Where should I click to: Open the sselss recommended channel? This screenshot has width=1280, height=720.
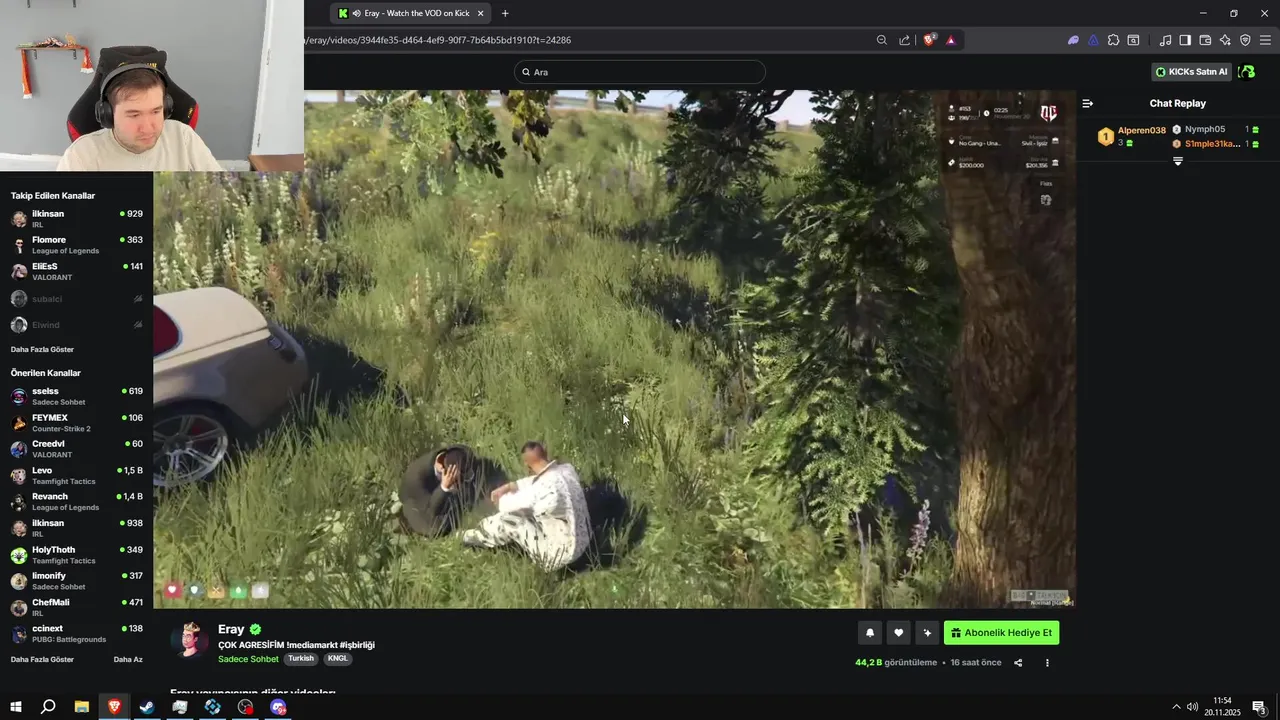tap(77, 396)
